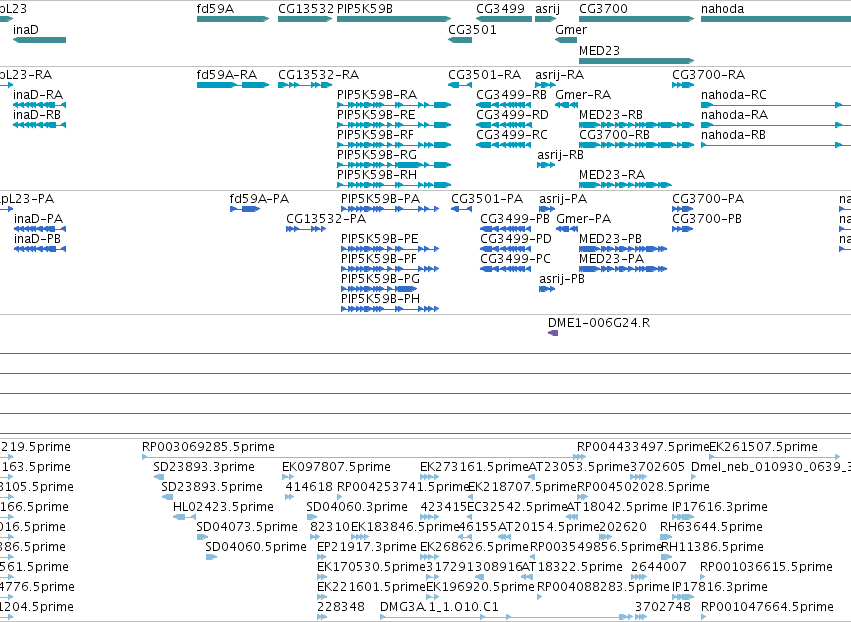
Task: Select transcript fd59A-RA
Action: [x=233, y=85]
